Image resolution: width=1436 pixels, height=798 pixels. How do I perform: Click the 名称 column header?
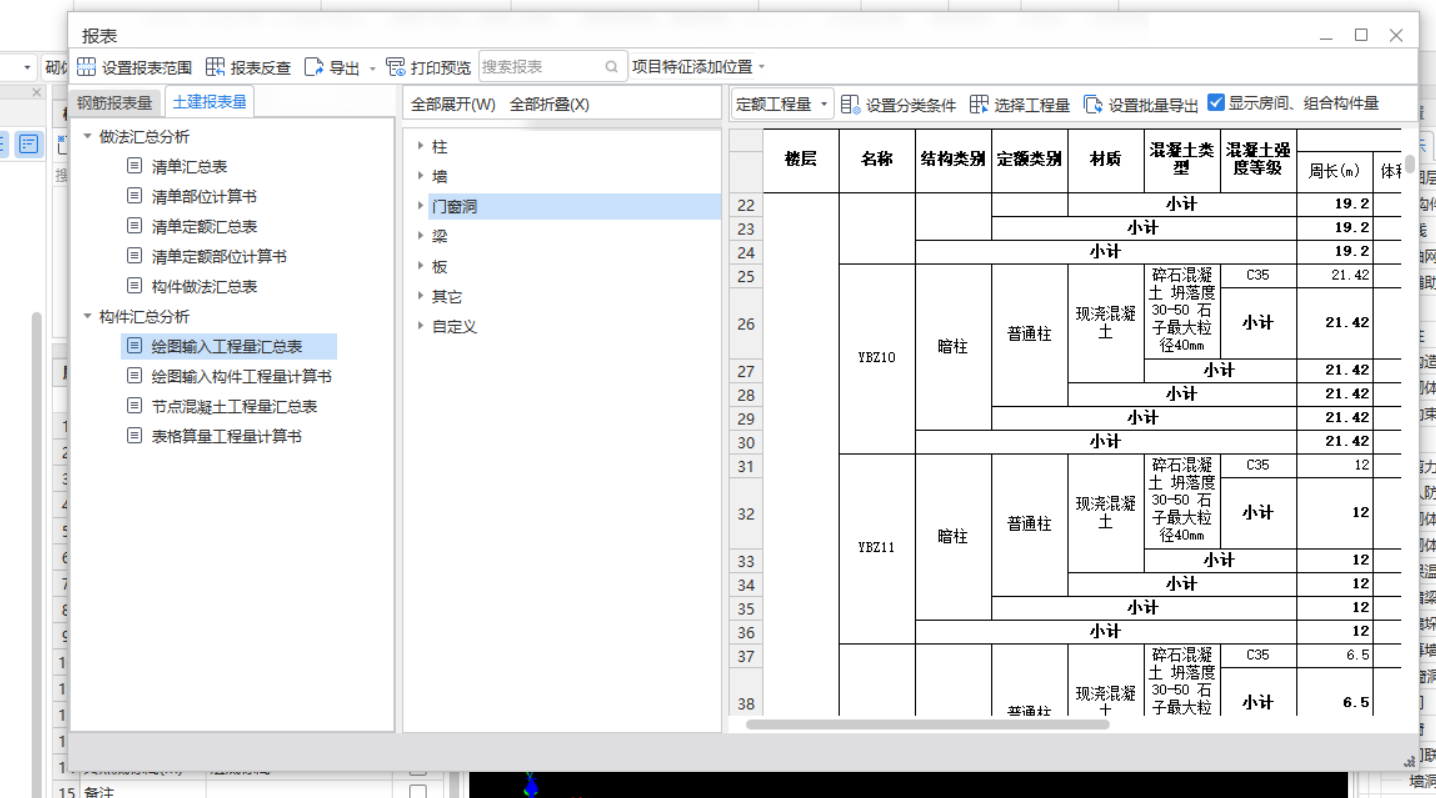(877, 159)
